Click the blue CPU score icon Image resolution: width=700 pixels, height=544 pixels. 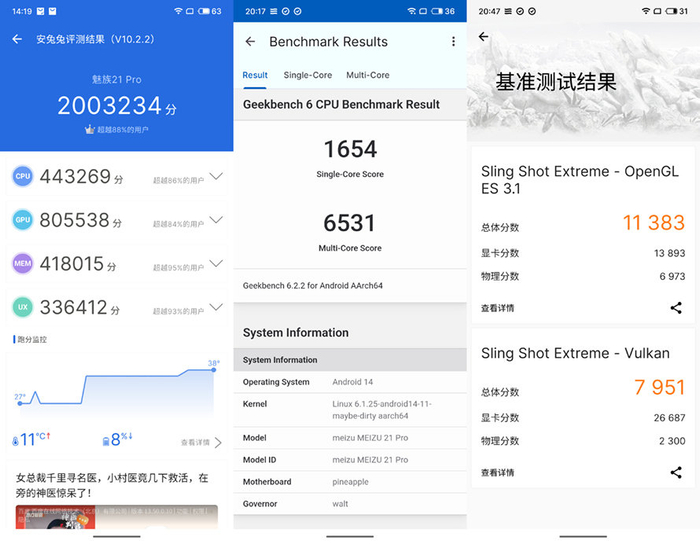pyautogui.click(x=22, y=176)
